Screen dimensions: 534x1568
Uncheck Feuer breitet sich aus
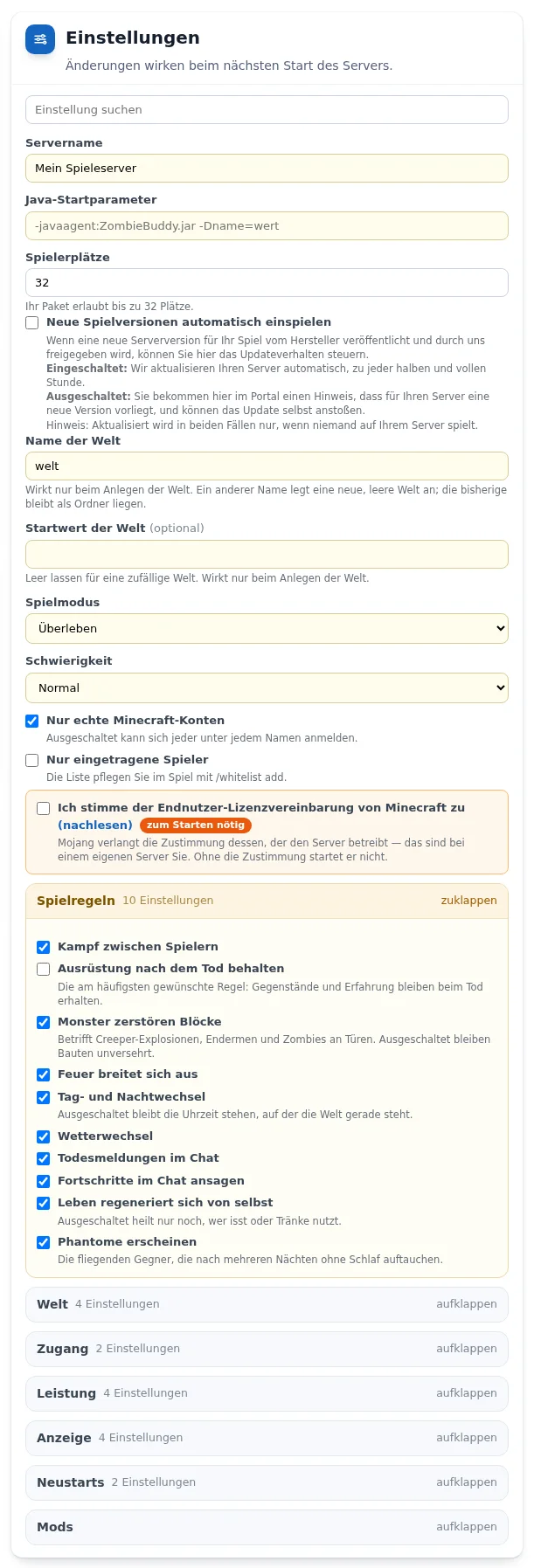coord(44,1074)
